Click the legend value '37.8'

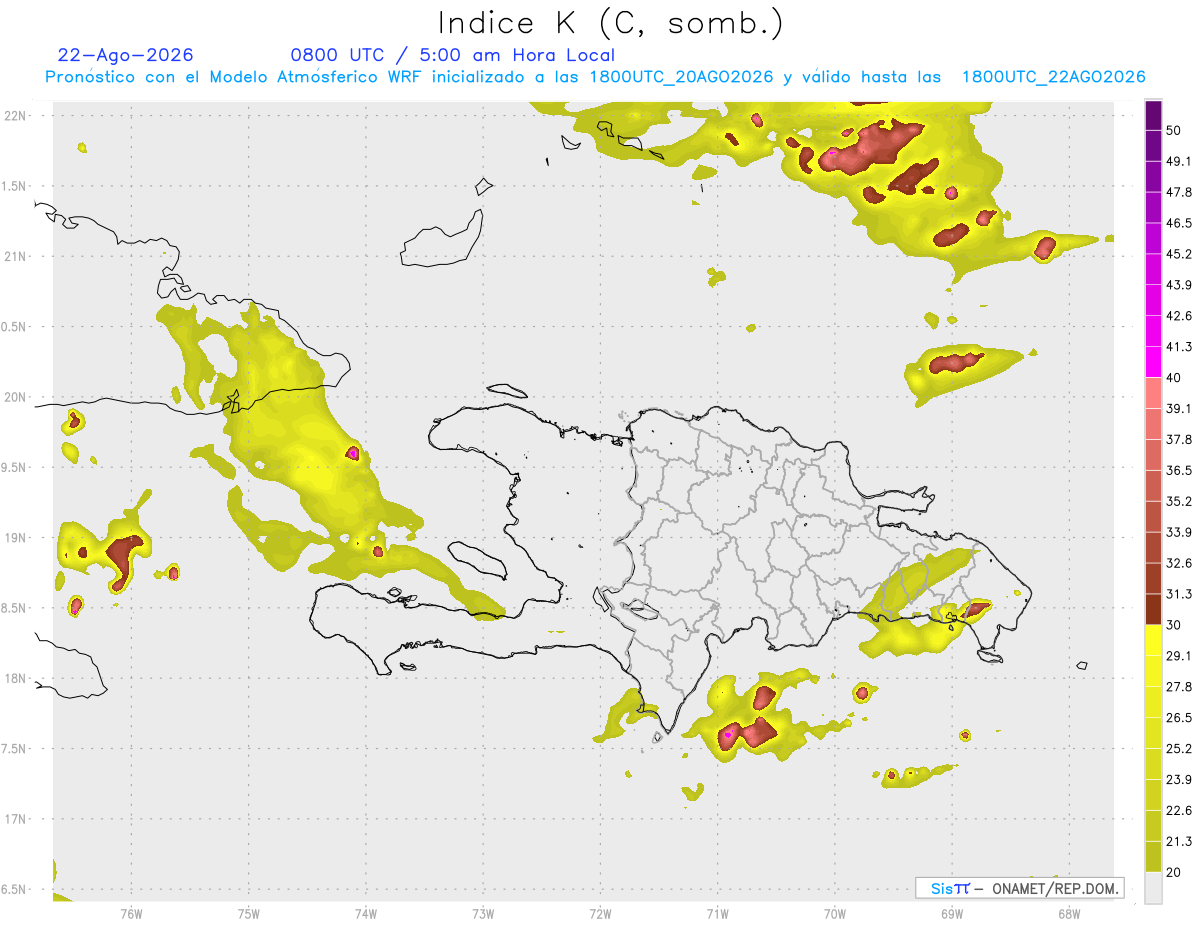click(1179, 439)
